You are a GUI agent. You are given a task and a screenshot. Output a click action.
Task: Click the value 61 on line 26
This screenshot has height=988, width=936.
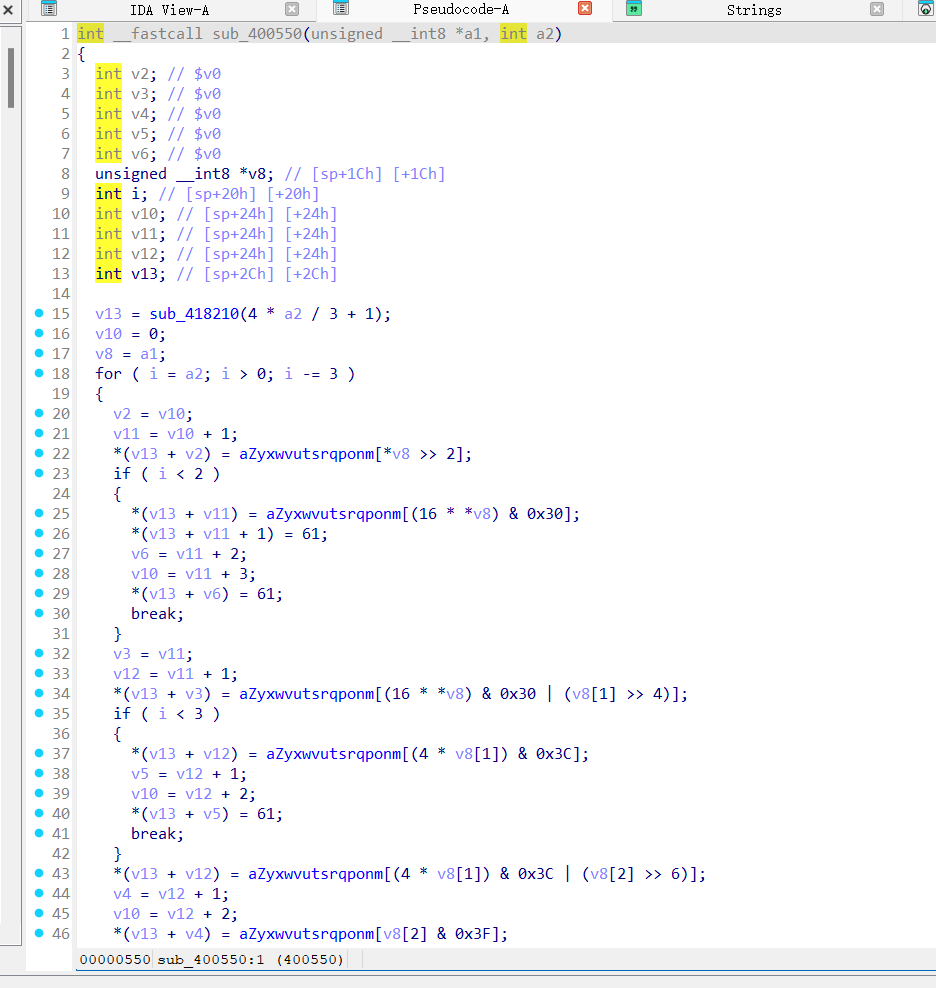pos(311,534)
